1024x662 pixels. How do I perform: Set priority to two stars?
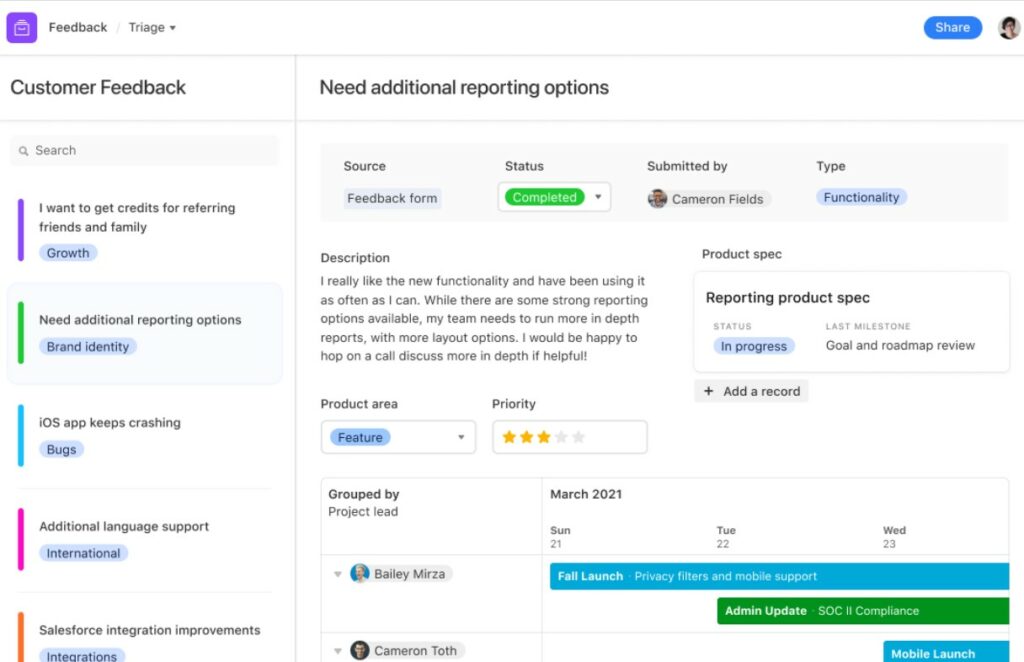pos(526,437)
